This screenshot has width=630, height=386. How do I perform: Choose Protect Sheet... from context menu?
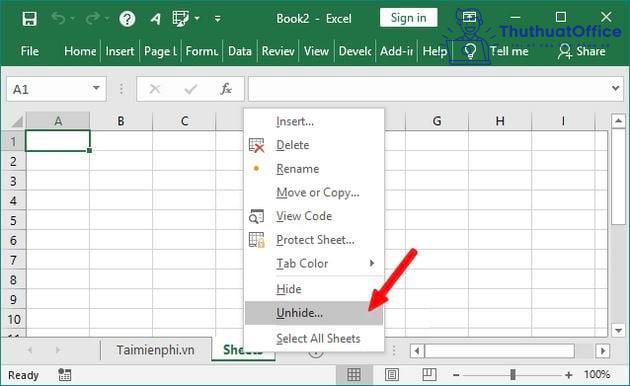coord(314,240)
